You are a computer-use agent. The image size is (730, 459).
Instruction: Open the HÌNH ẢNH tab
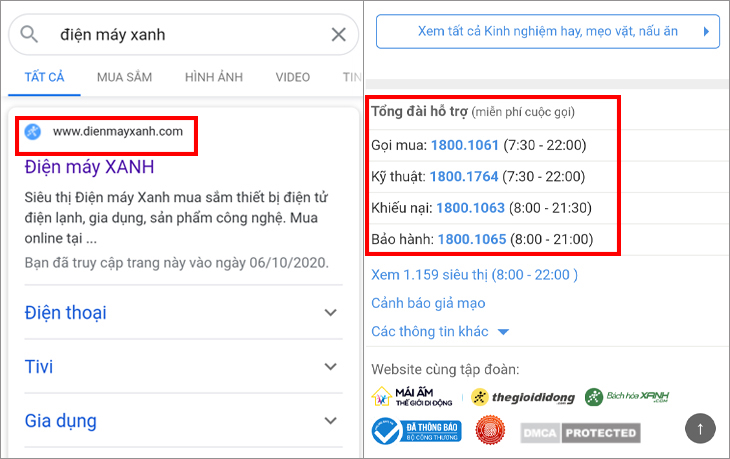pos(214,77)
